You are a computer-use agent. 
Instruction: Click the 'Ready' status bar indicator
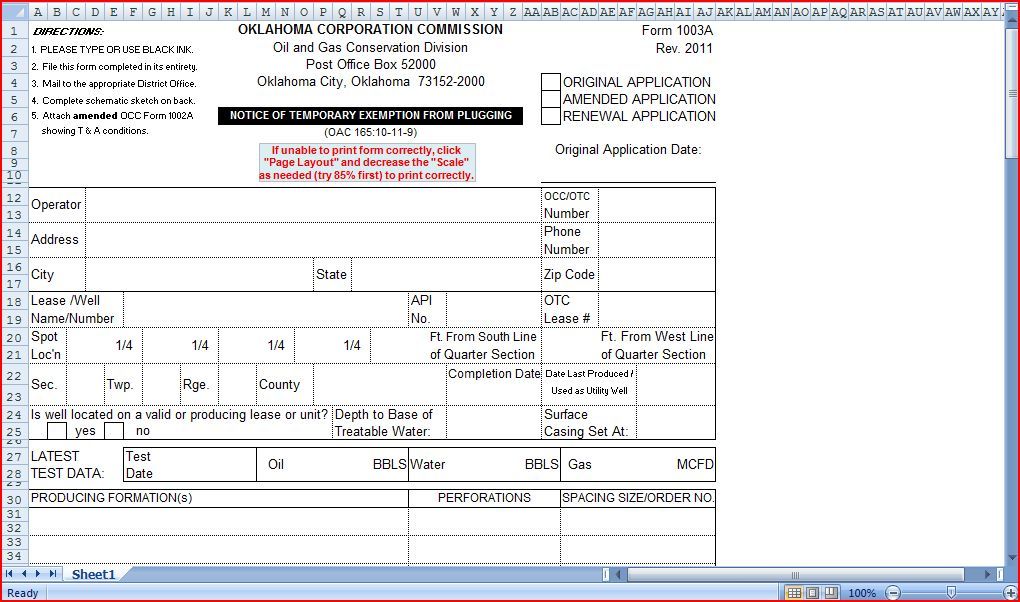(x=22, y=593)
